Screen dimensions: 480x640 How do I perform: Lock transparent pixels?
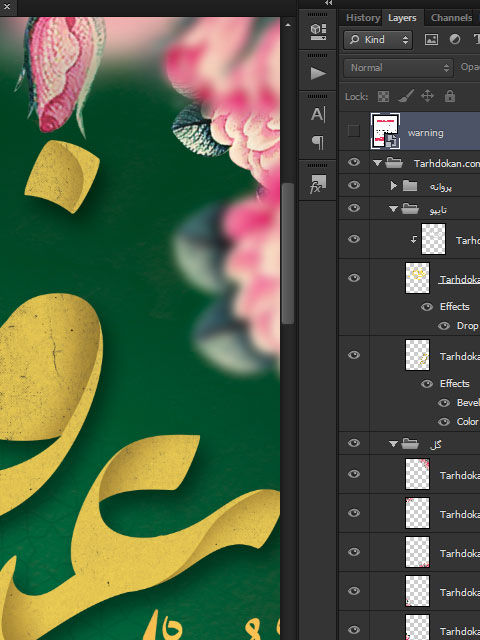[x=383, y=96]
